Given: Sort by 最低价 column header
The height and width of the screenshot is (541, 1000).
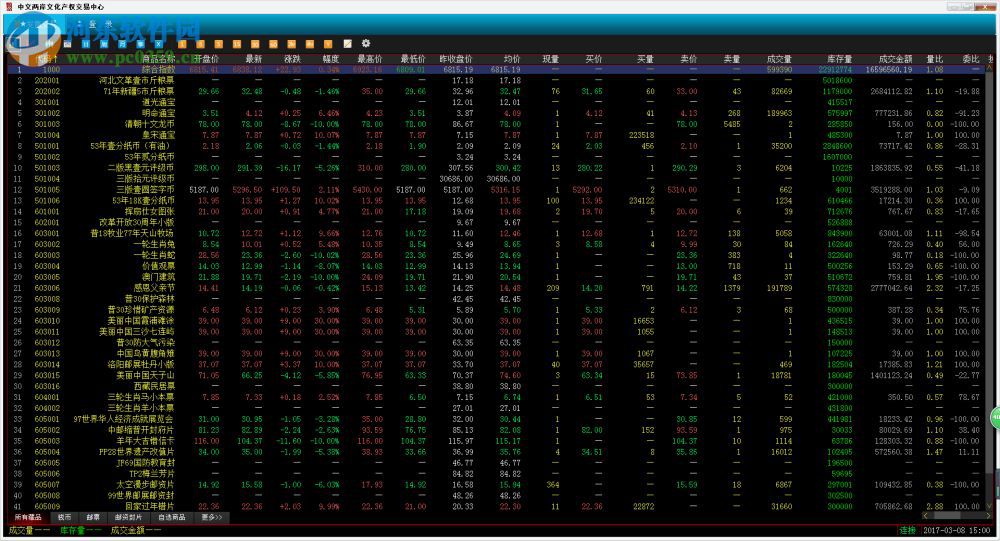Looking at the screenshot, I should tap(413, 59).
